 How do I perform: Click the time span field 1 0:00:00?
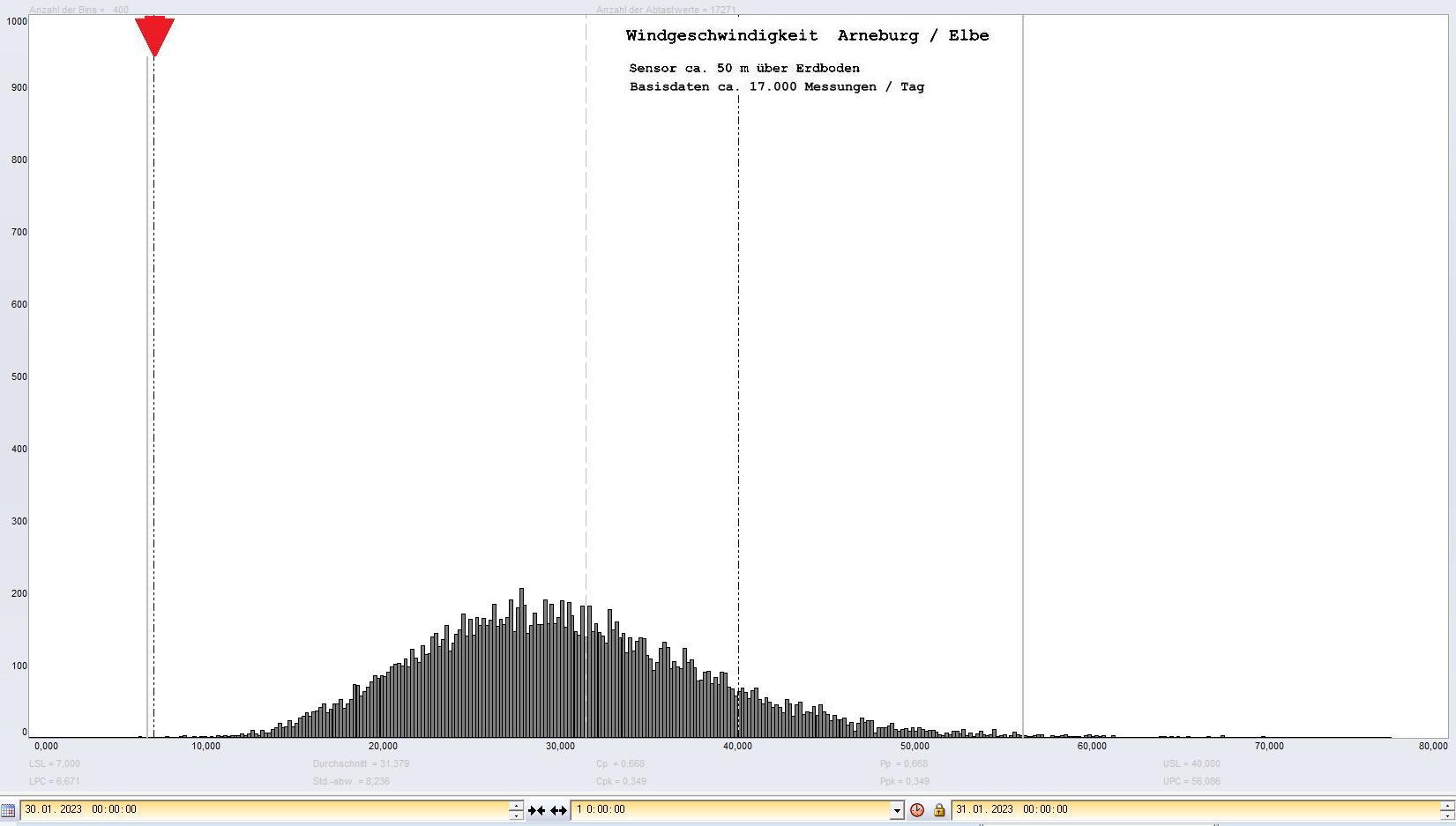click(731, 809)
